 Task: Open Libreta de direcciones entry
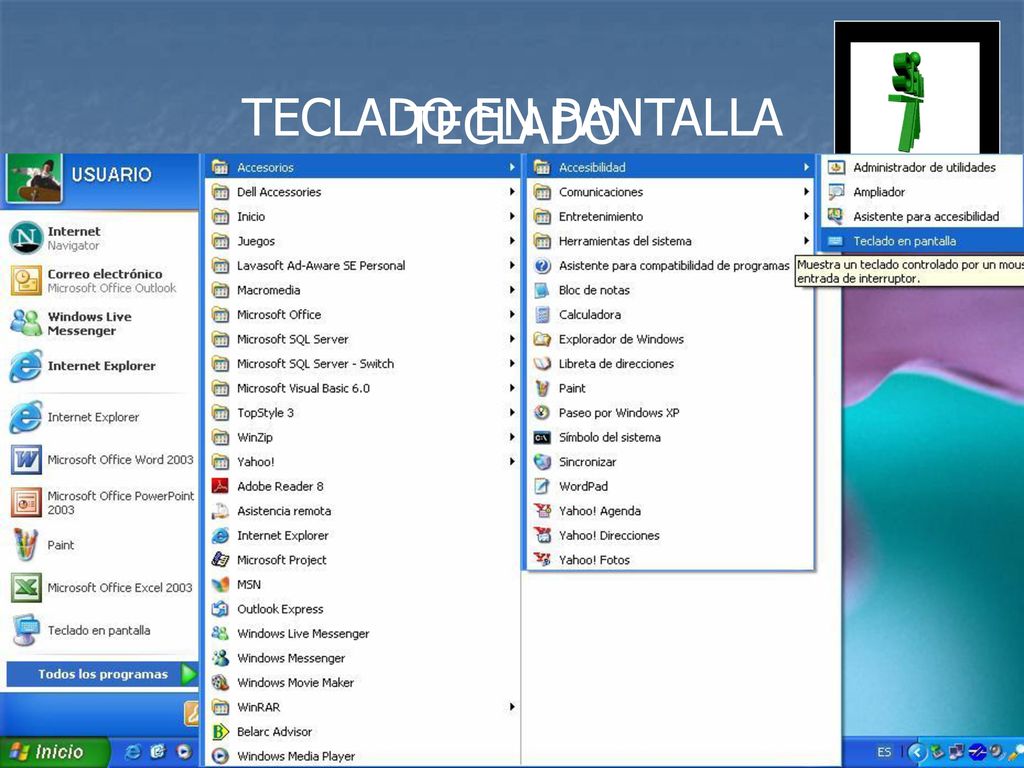pyautogui.click(x=671, y=364)
